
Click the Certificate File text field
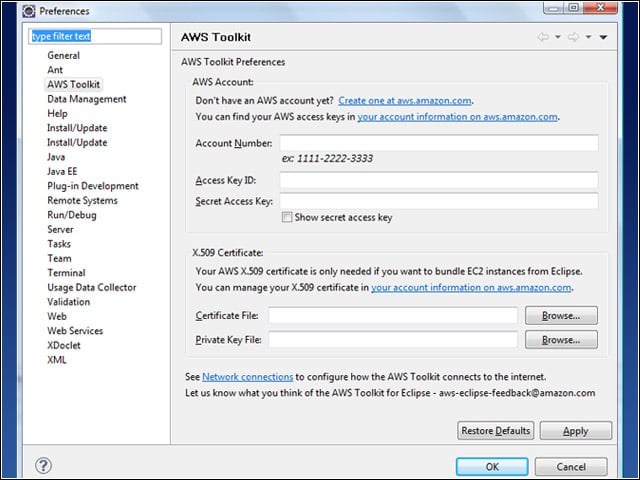[x=393, y=316]
